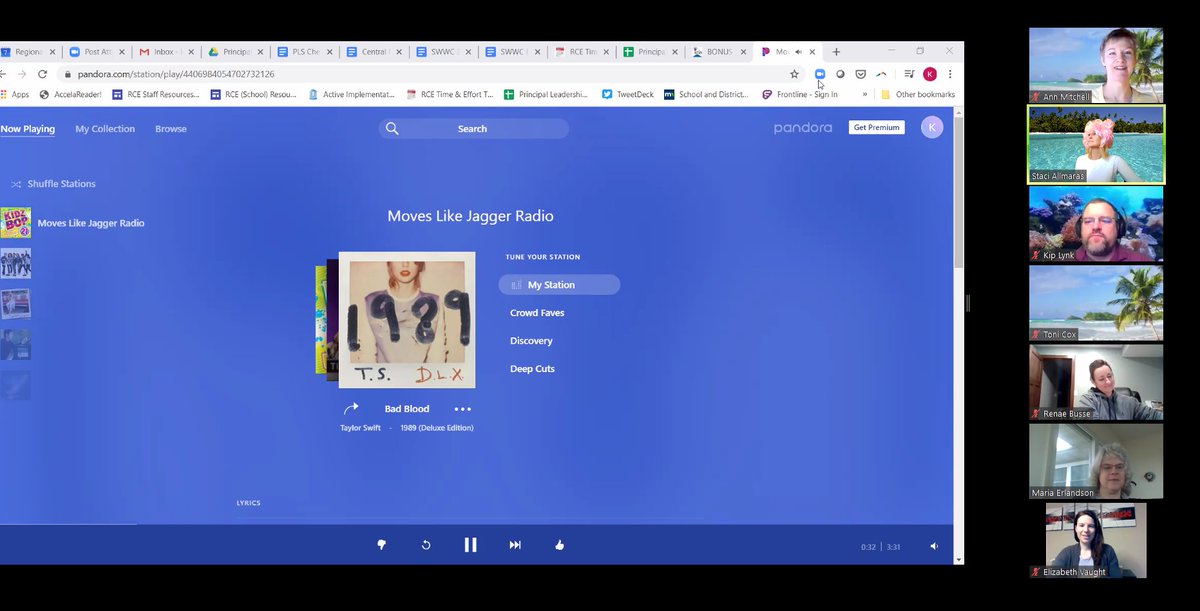Open the Taylor Swift artist link

click(358, 427)
